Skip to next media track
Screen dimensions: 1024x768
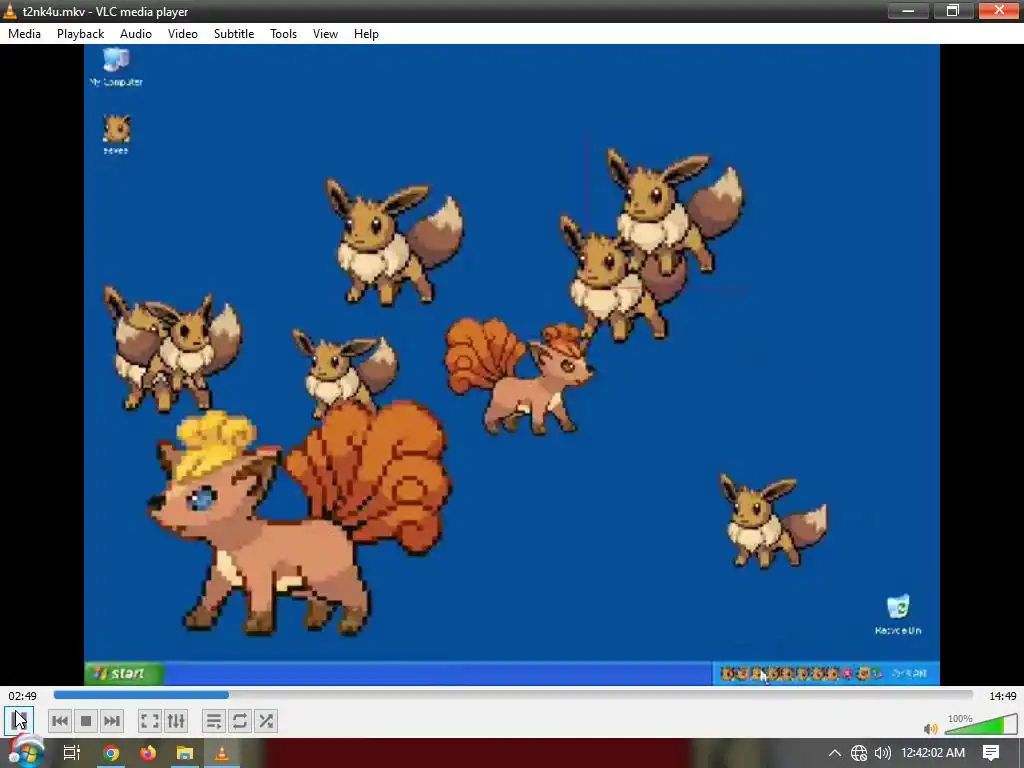[x=112, y=721]
